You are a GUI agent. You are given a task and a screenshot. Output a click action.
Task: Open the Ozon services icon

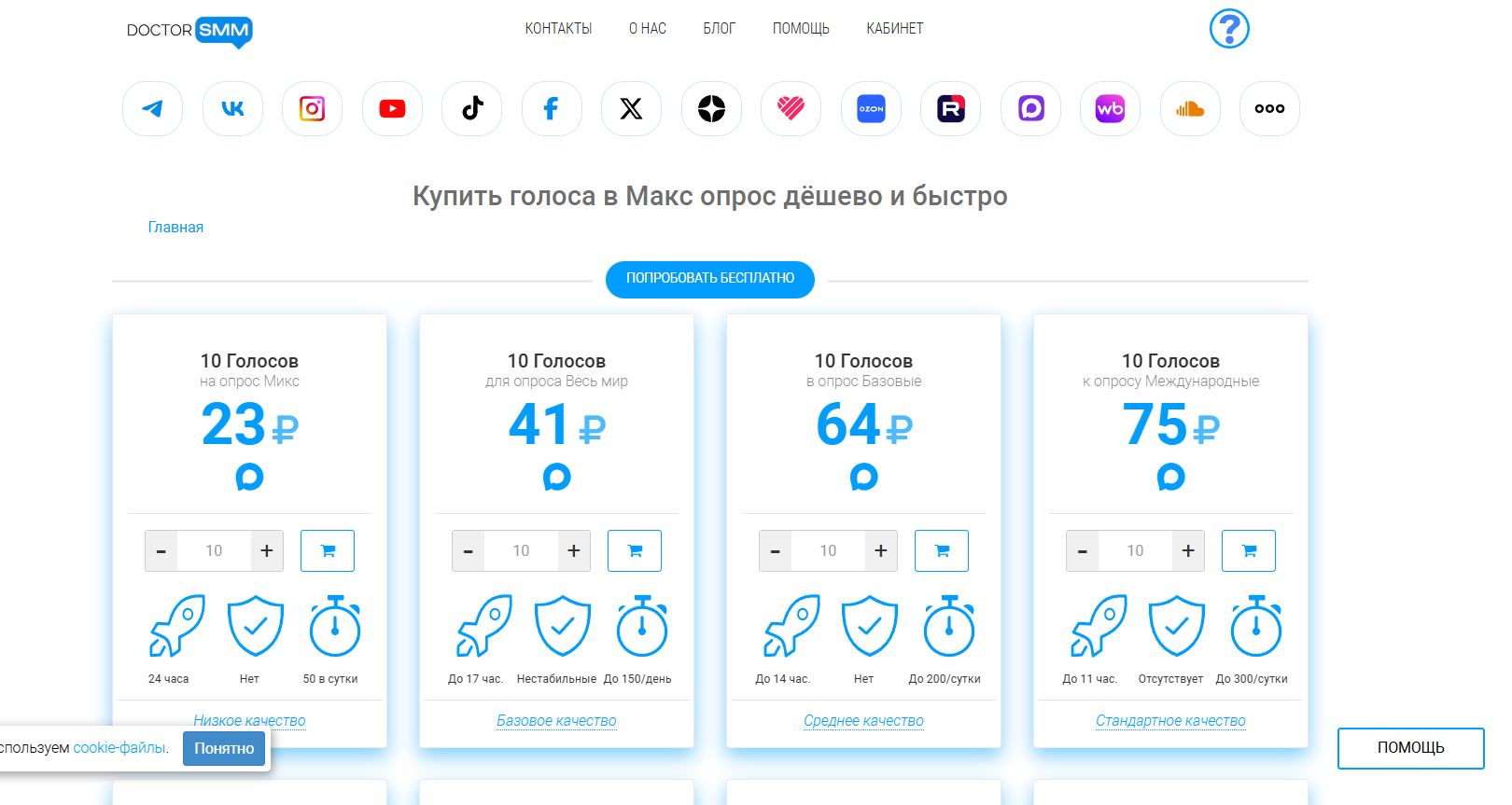(871, 109)
